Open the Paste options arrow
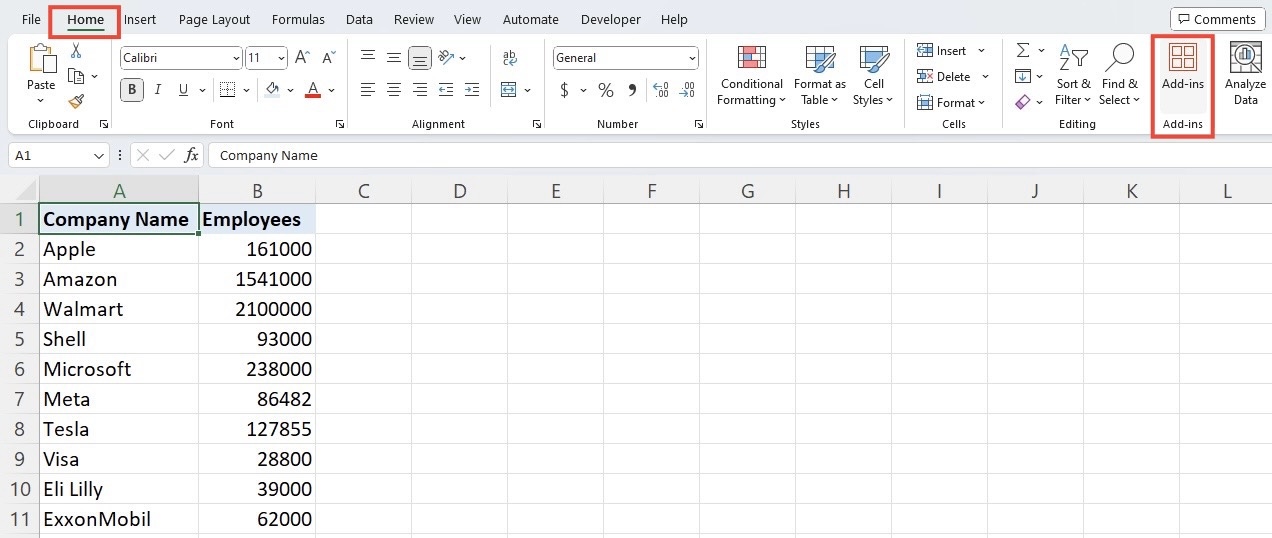The image size is (1272, 538). tap(41, 100)
